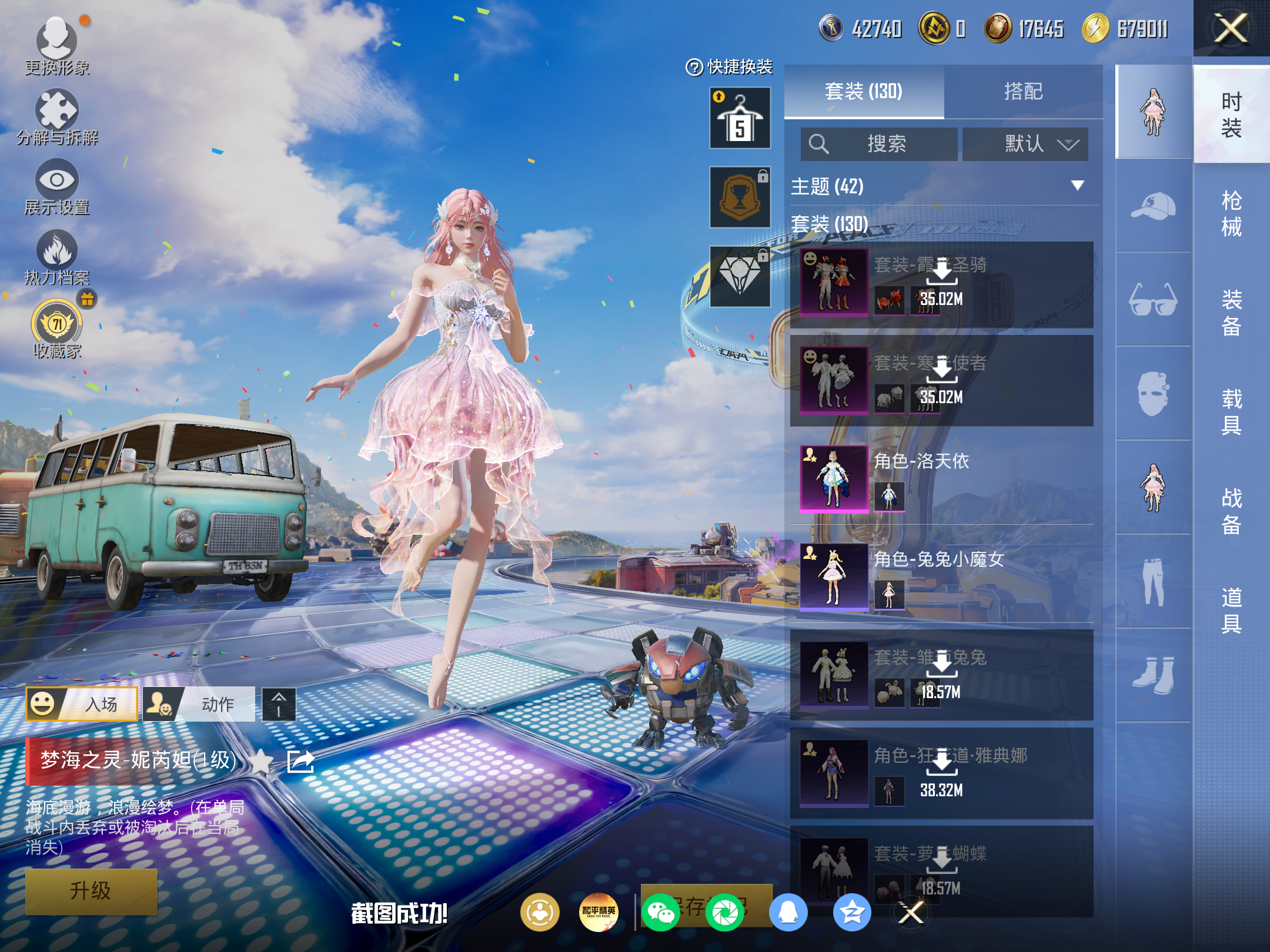1270x952 pixels.
Task: Dismiss the screenshot share bar
Action: pos(911,913)
